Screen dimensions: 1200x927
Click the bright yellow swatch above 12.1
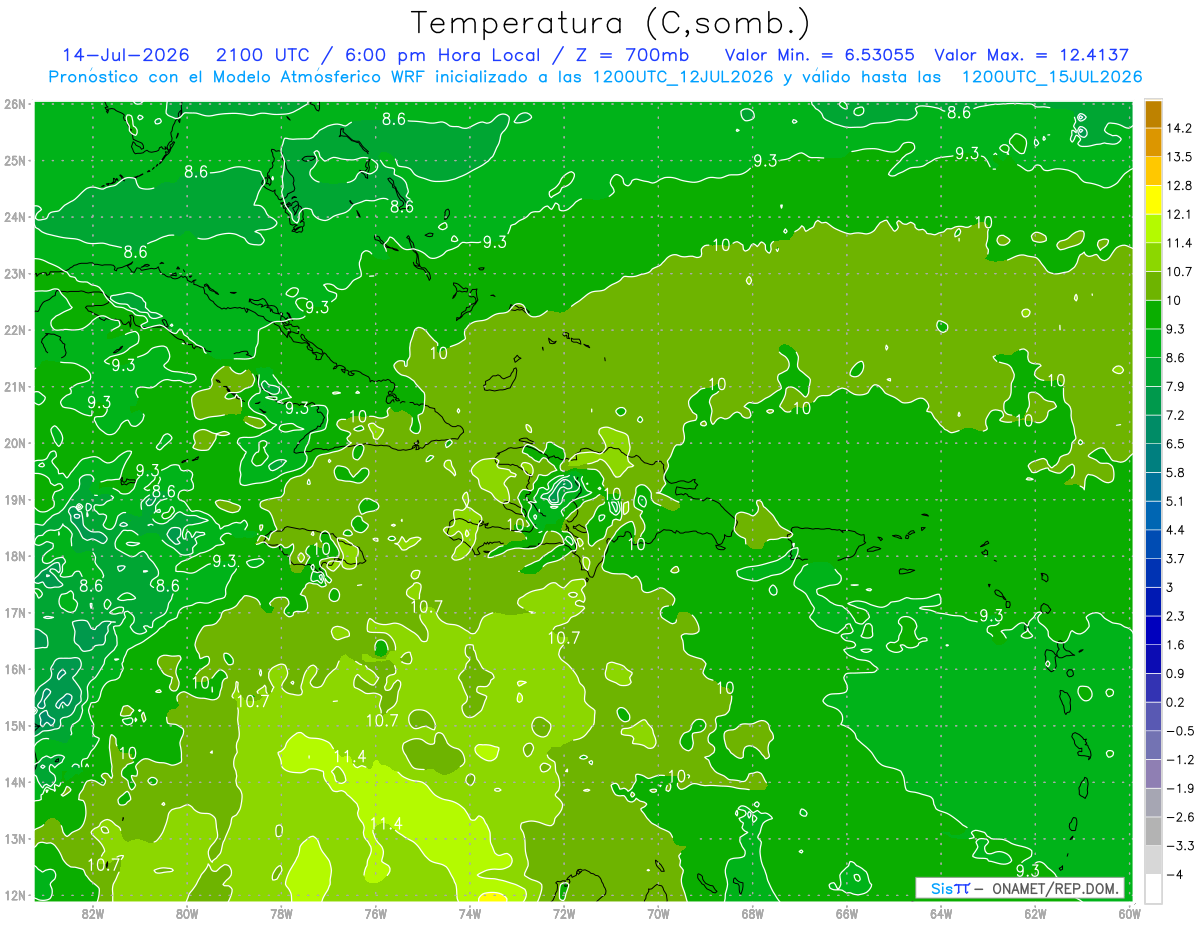click(1153, 200)
